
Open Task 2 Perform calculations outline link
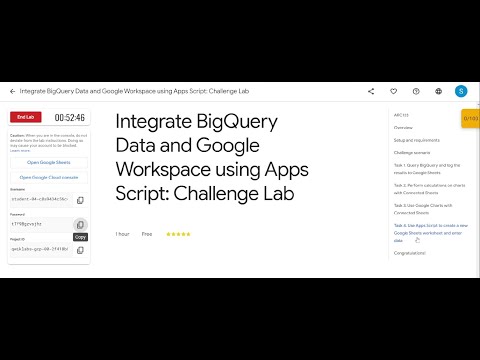pos(429,189)
